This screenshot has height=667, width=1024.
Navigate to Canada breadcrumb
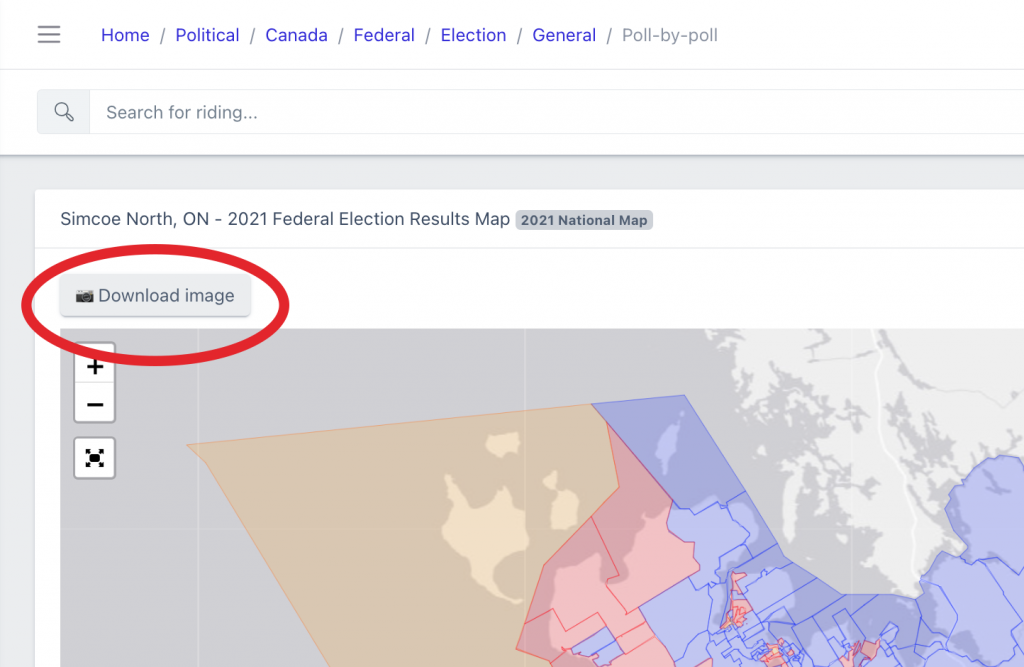pyautogui.click(x=296, y=35)
